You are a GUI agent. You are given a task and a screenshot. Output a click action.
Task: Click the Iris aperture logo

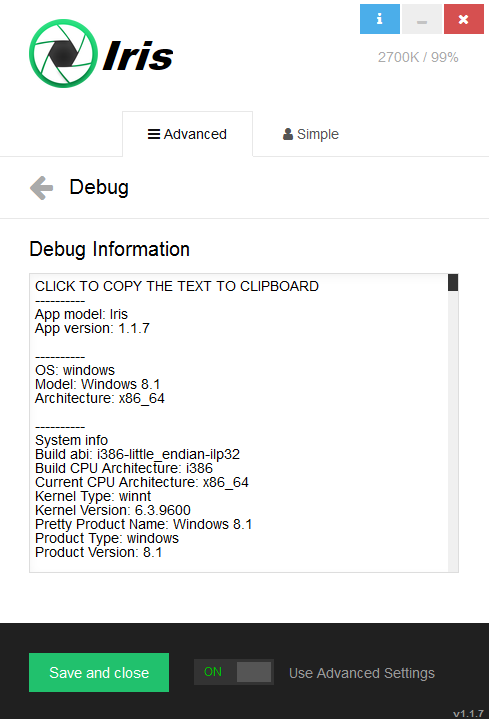63,54
